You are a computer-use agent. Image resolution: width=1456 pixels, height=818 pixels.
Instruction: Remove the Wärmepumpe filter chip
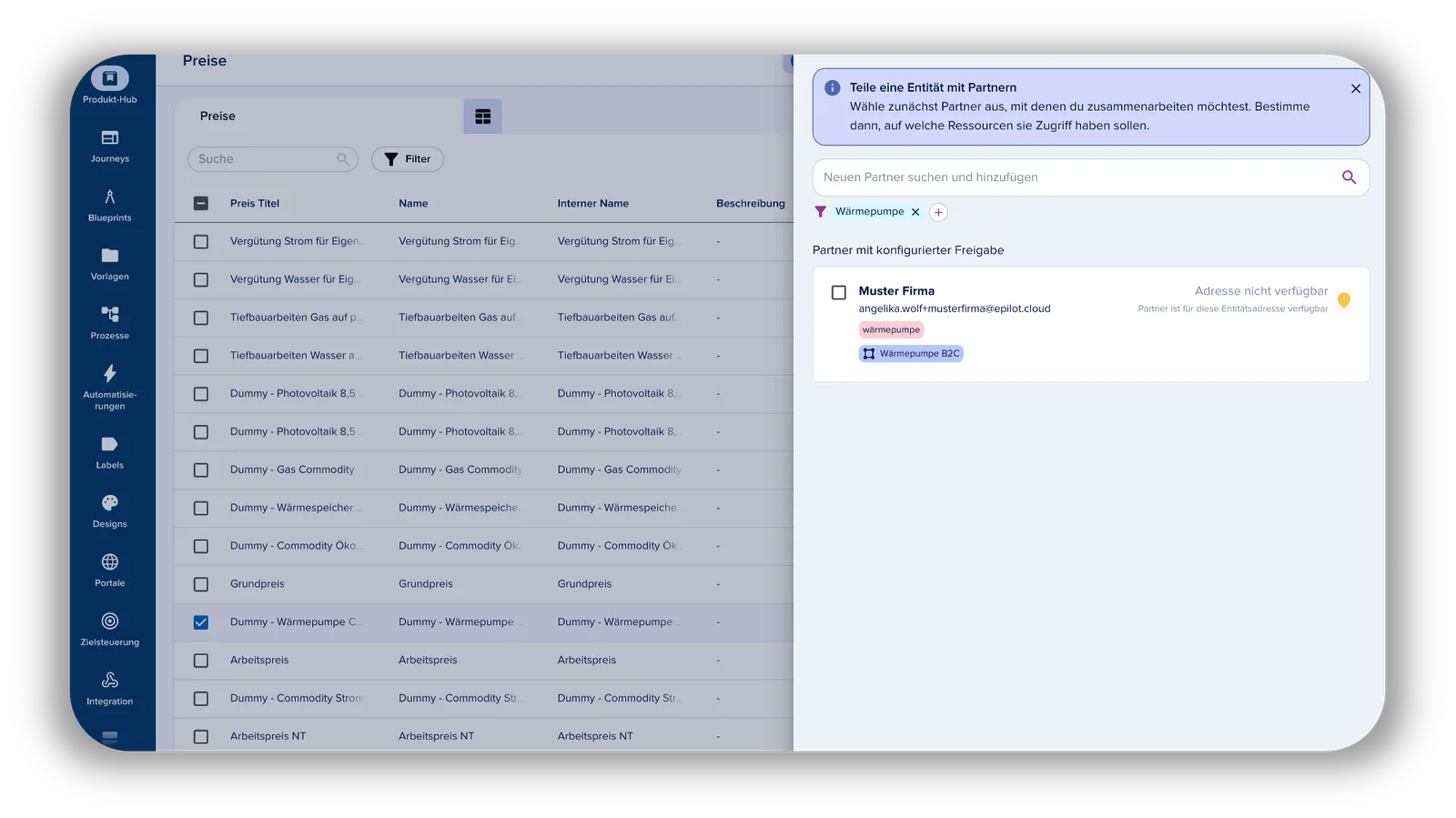(x=915, y=212)
